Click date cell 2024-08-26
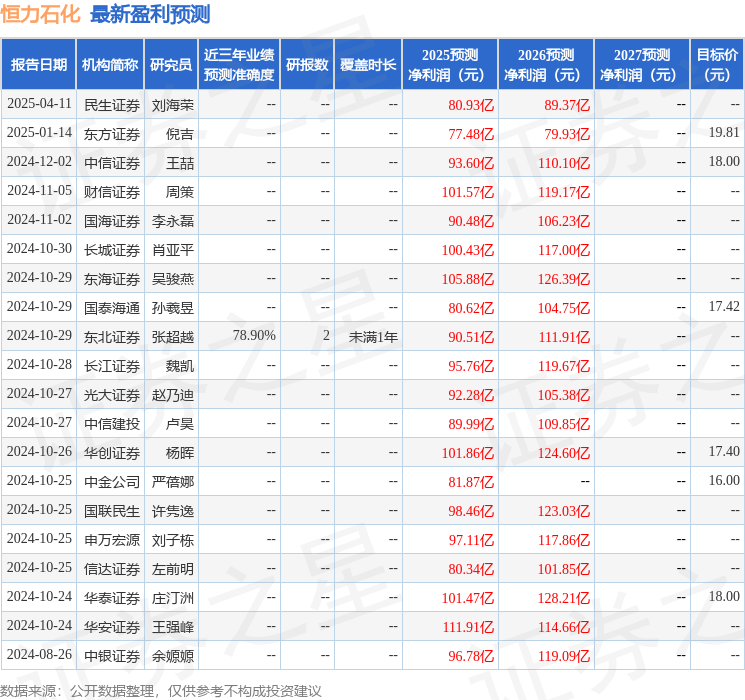 [39, 654]
